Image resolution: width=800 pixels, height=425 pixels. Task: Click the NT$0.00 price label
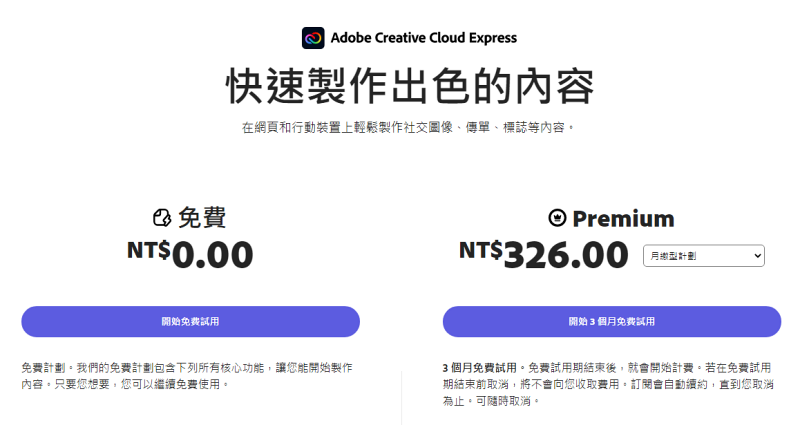pos(190,254)
